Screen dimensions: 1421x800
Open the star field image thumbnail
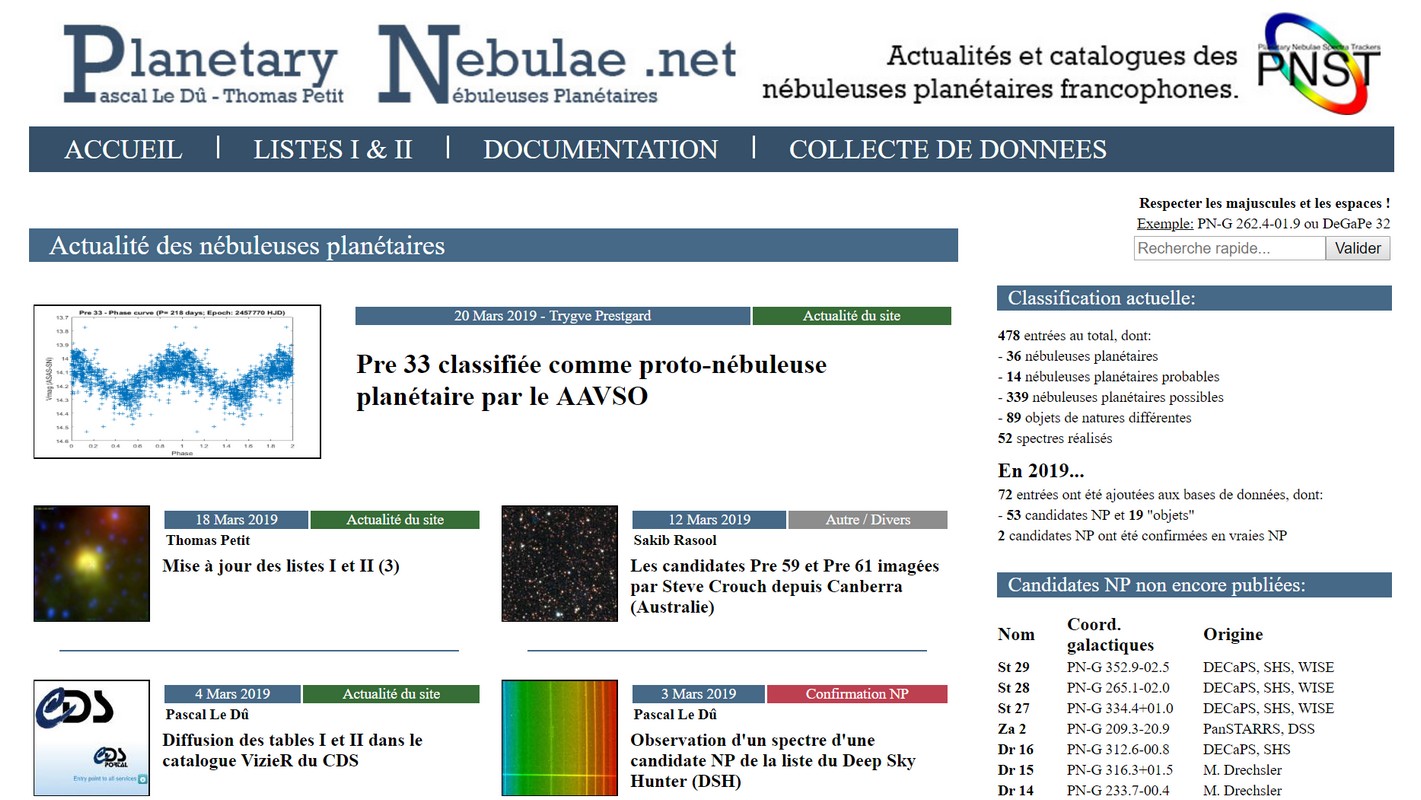[x=559, y=563]
